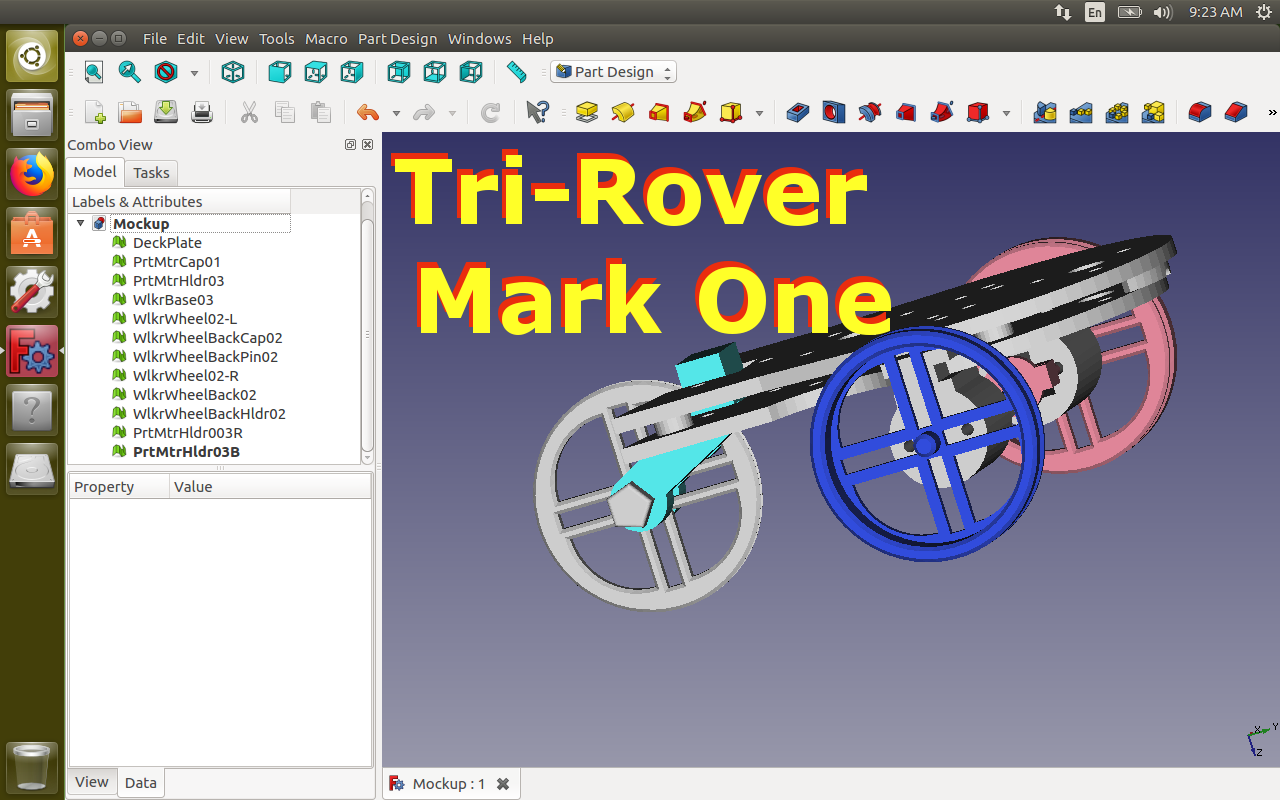Click the Additive Primitive yellow box icon
1280x800 pixels.
[731, 112]
